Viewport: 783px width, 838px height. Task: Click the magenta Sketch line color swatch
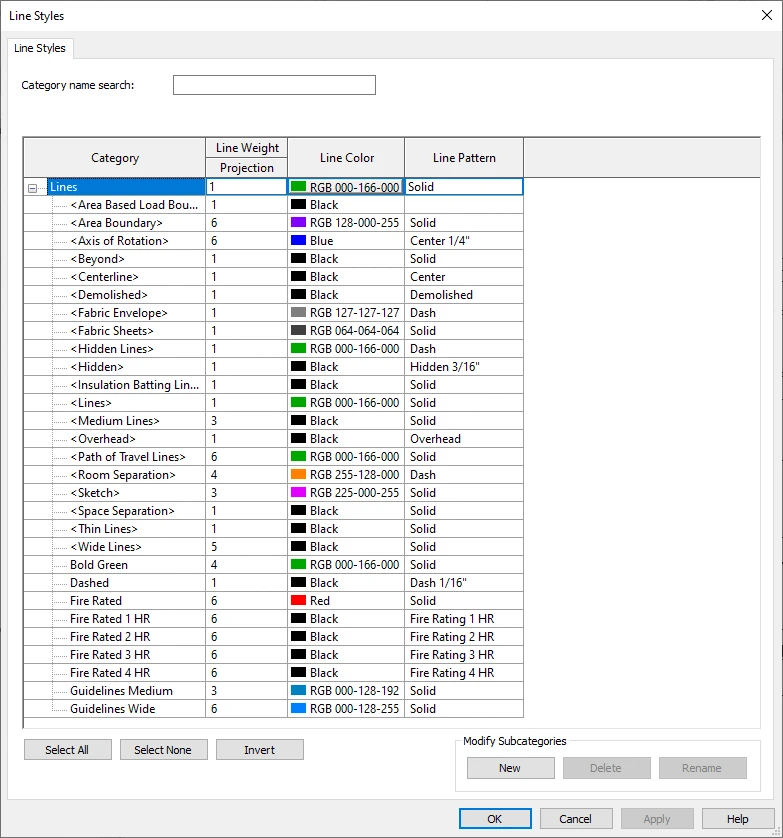coord(298,493)
